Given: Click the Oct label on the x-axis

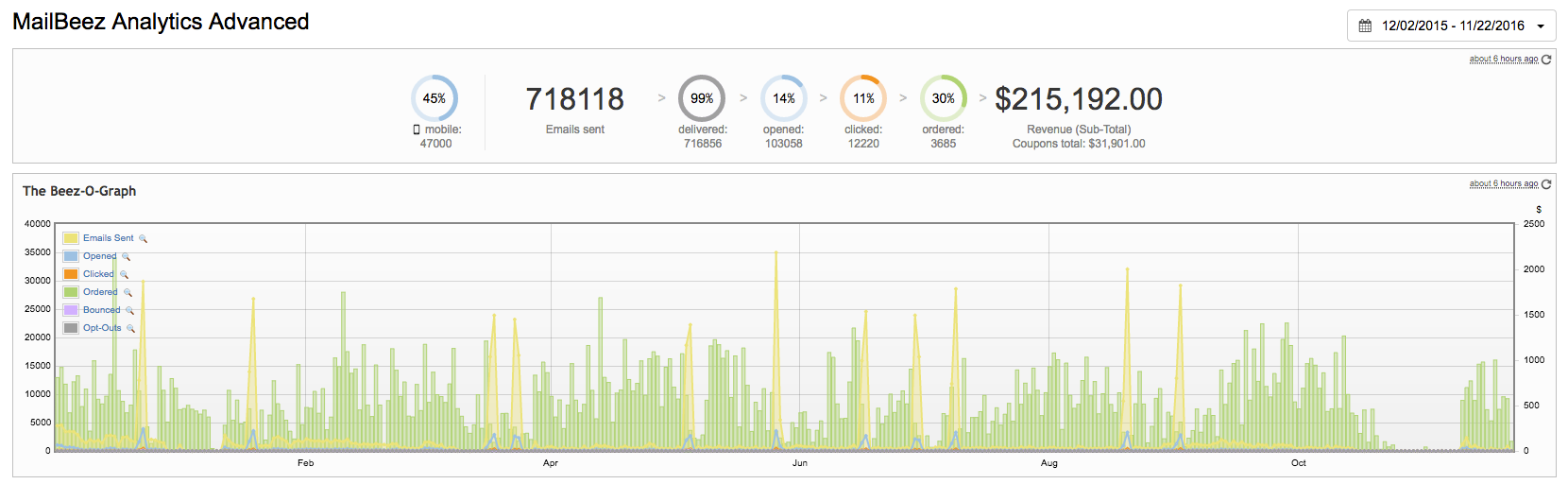Looking at the screenshot, I should (1299, 463).
